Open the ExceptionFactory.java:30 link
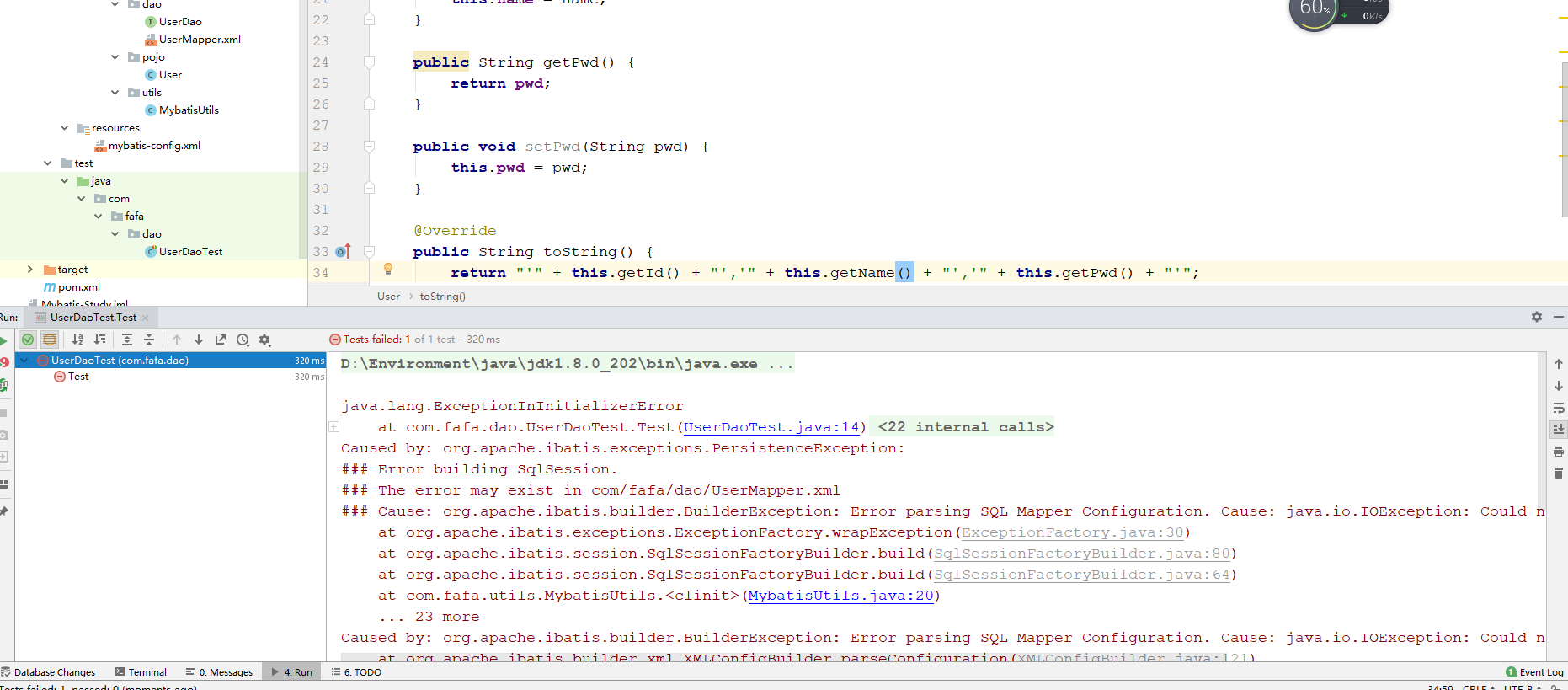The image size is (1568, 690). click(1072, 532)
